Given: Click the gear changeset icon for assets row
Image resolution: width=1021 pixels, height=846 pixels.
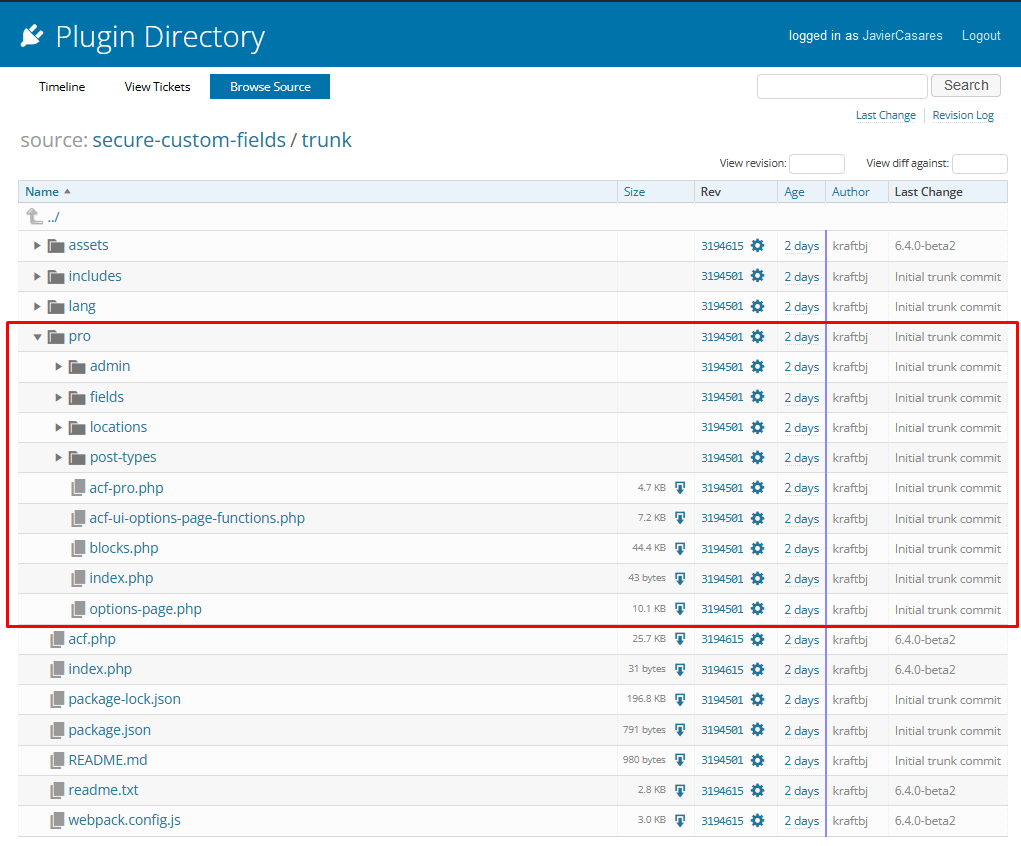Looking at the screenshot, I should click(757, 246).
